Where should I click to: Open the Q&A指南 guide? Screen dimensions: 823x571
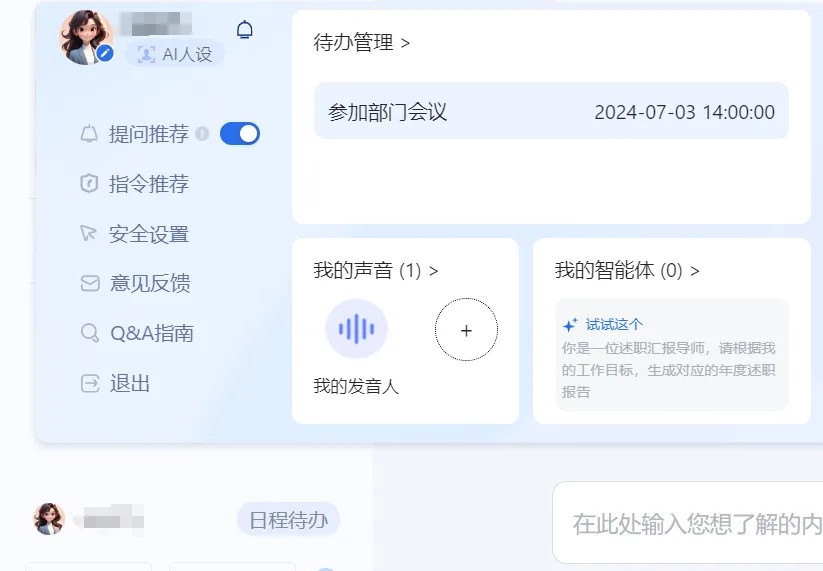pyautogui.click(x=151, y=334)
